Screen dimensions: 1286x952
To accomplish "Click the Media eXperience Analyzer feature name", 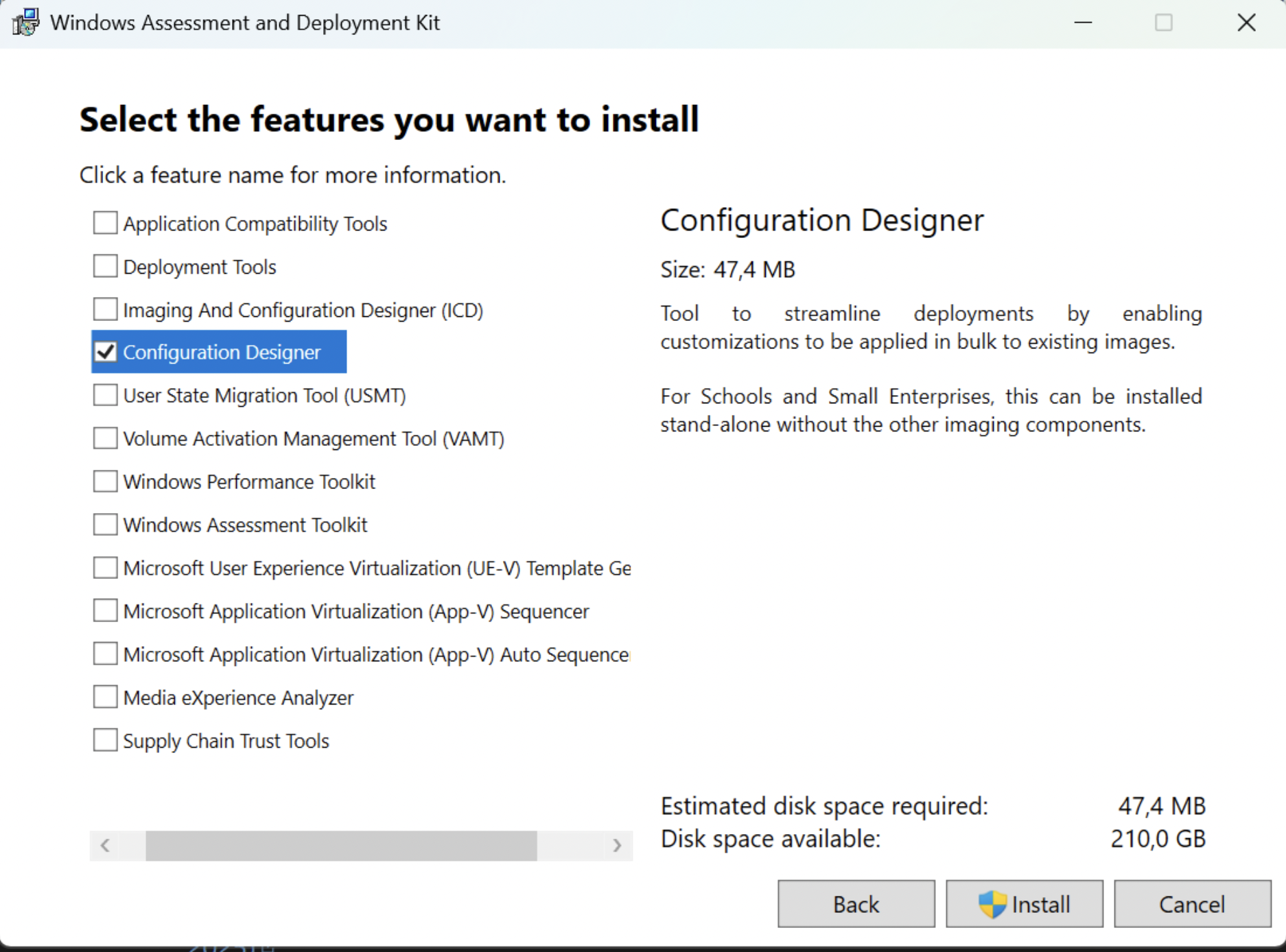I will (x=238, y=698).
